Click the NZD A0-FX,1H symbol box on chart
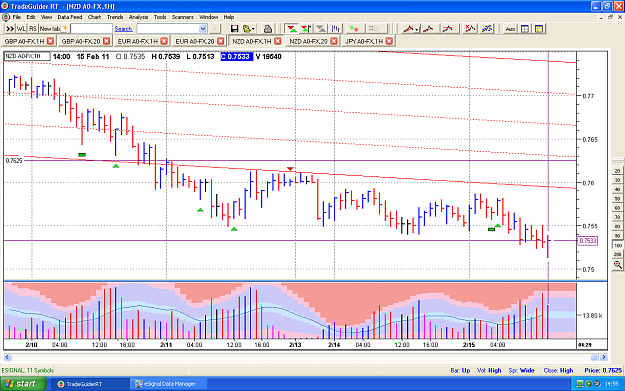Screen dimensions: 625x391 [x=27, y=56]
